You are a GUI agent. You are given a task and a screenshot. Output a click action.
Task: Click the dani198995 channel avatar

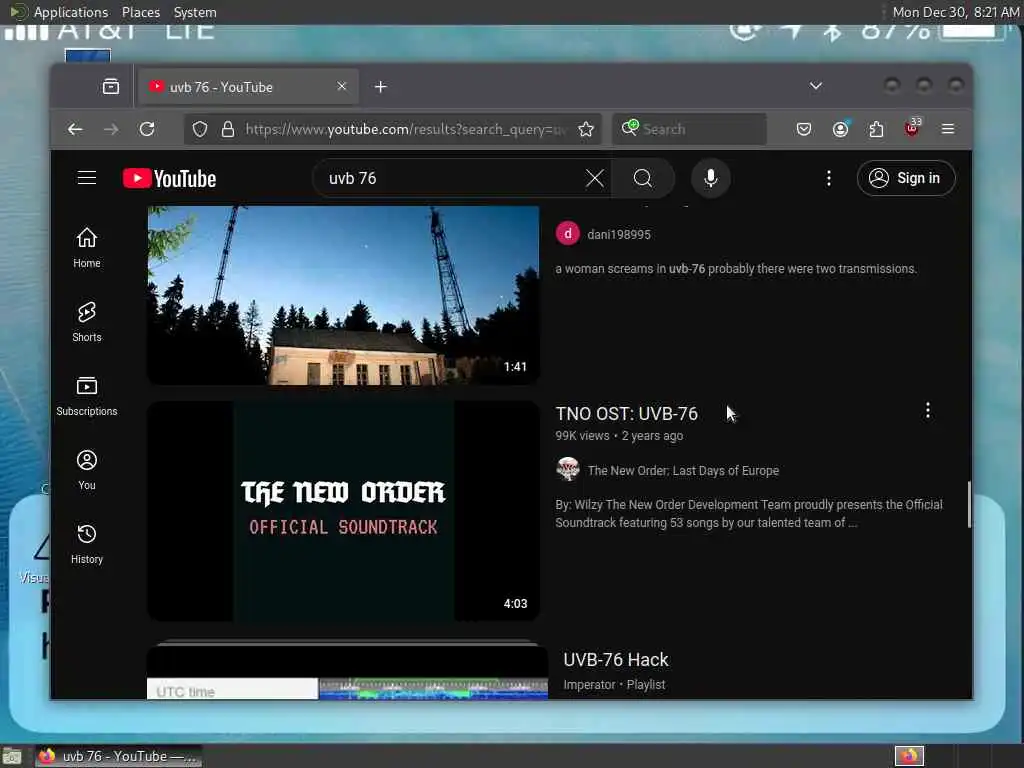[x=568, y=233]
